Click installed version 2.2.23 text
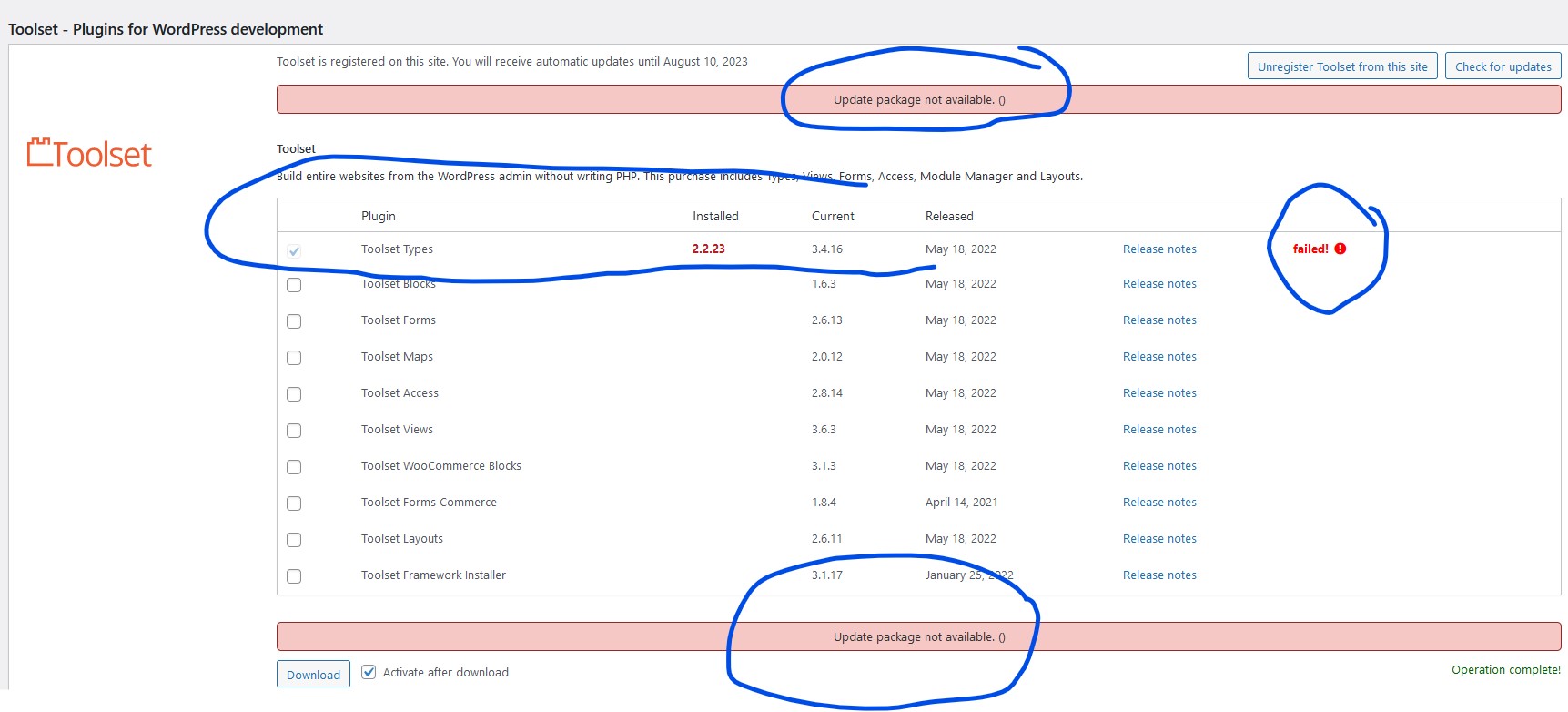 pos(708,249)
